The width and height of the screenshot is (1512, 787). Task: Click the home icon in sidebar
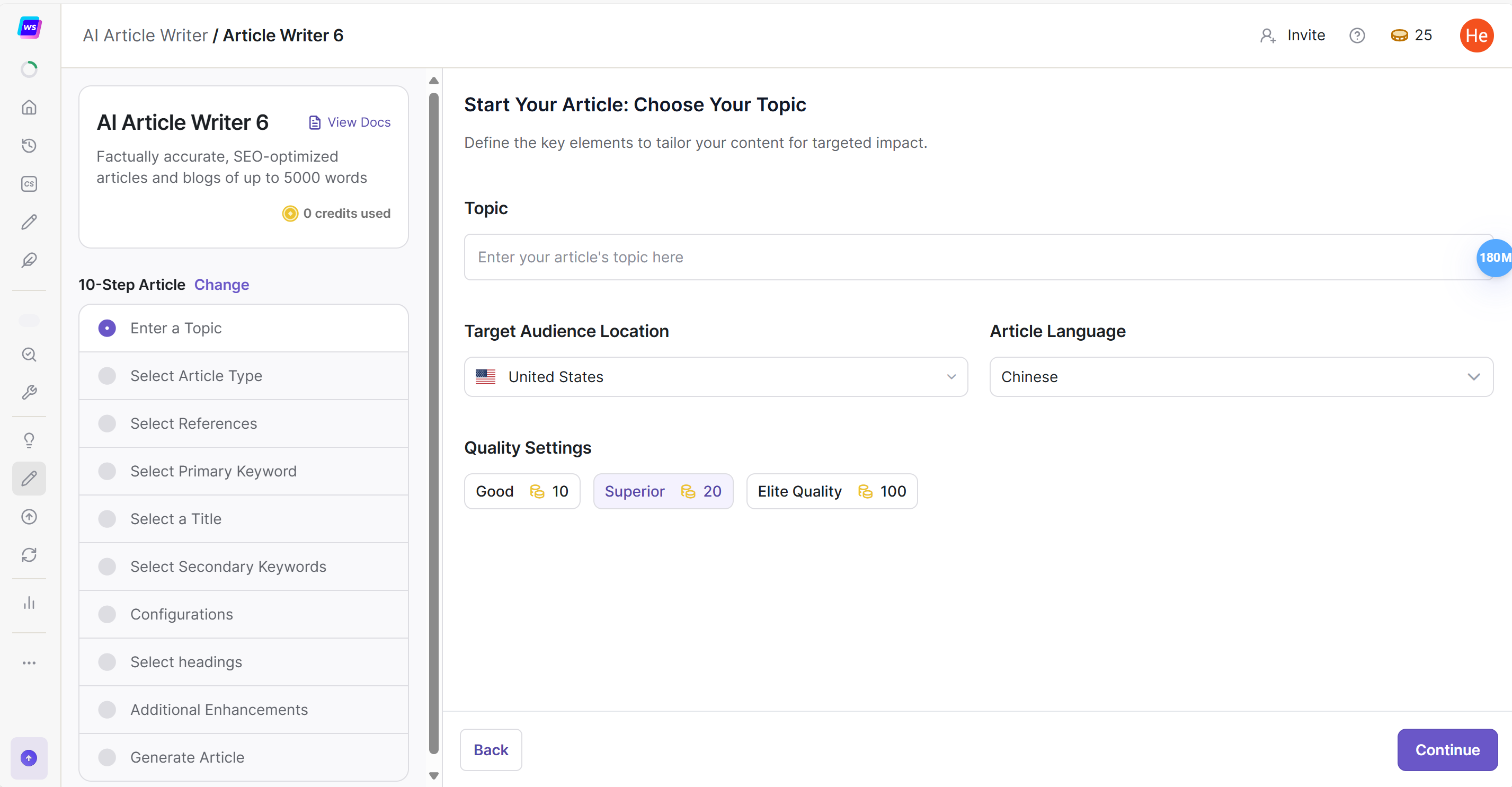29,108
